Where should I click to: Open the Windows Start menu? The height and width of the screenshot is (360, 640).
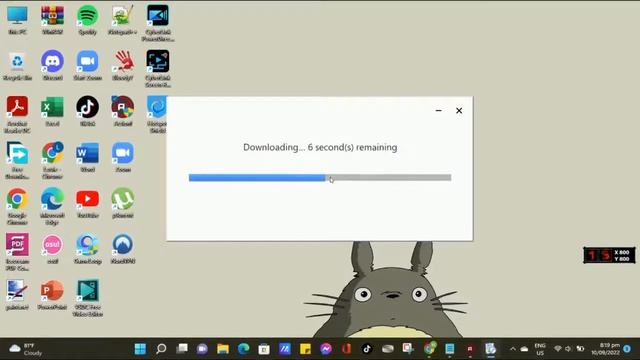(x=140, y=349)
